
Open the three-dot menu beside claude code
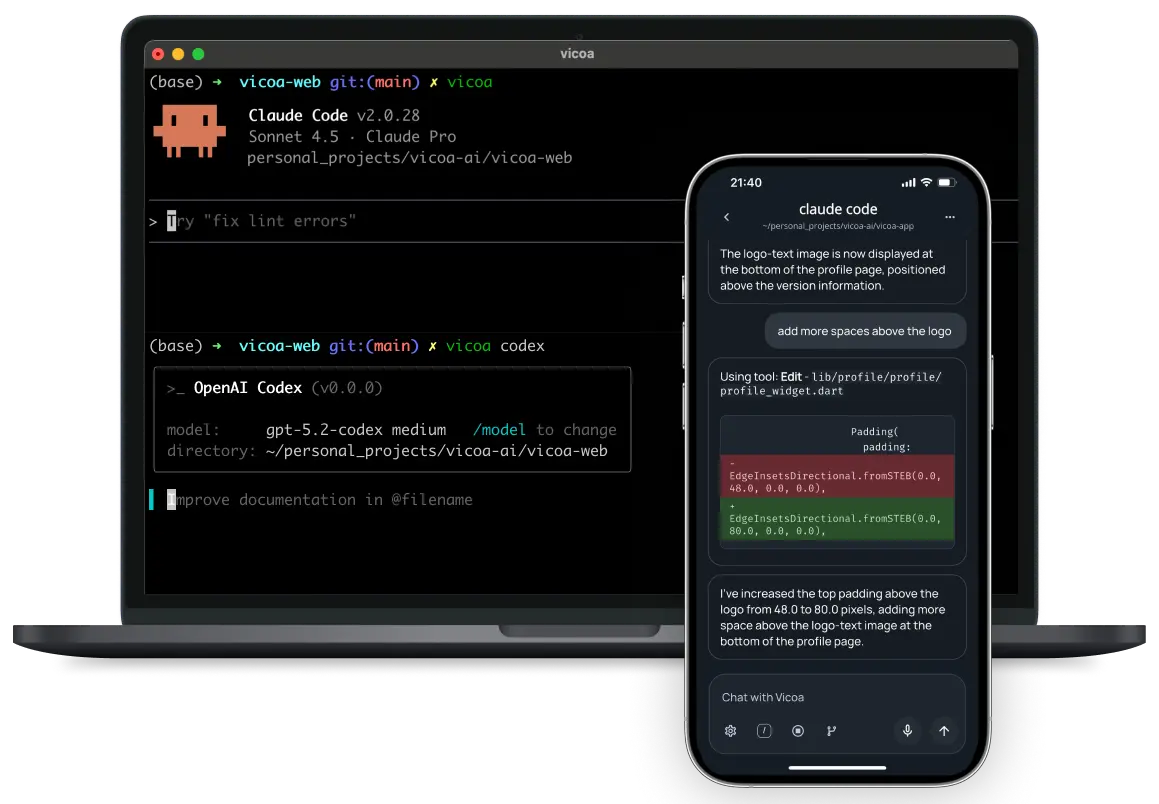(x=950, y=217)
